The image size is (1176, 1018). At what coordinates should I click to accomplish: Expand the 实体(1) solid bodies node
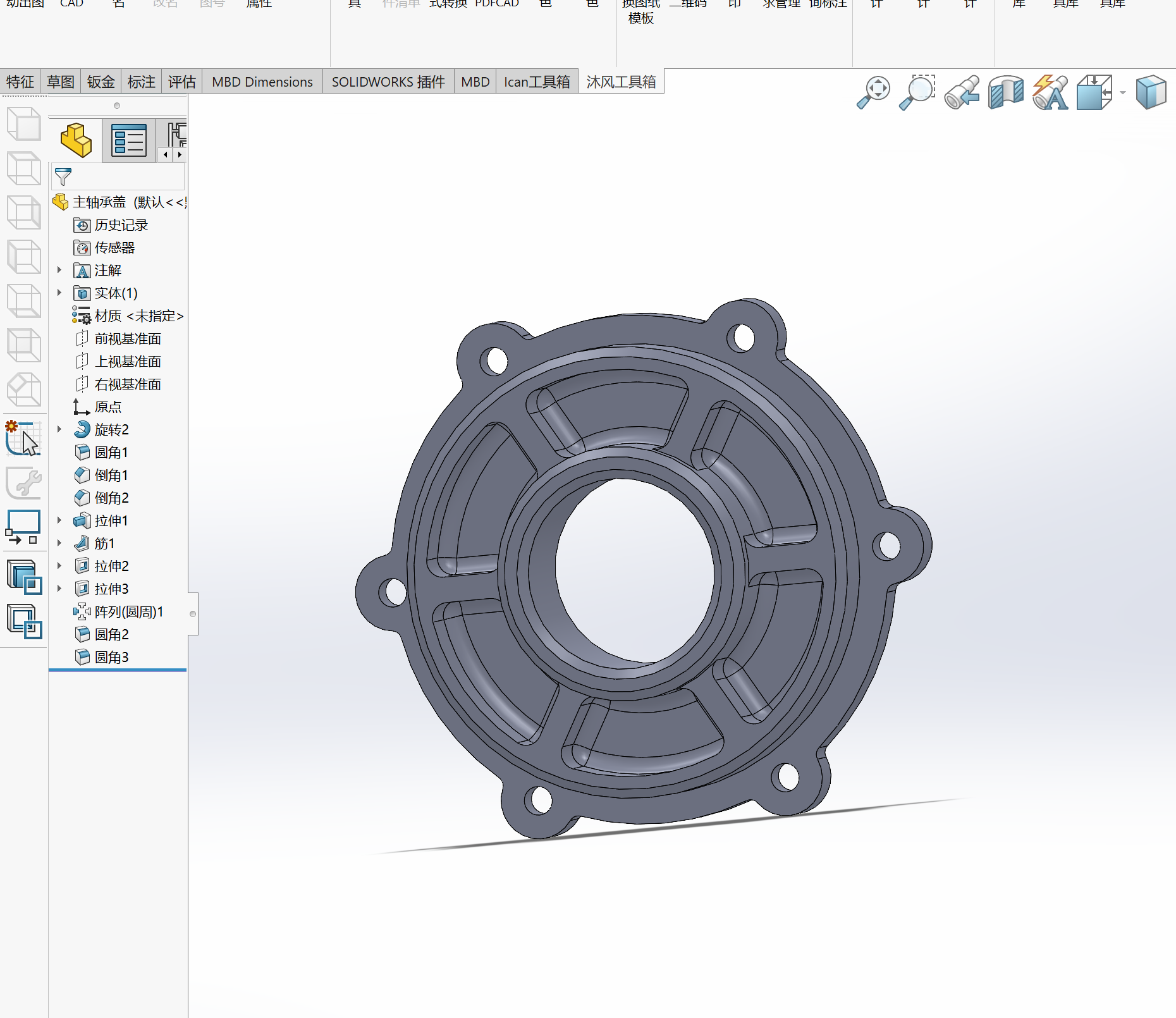tap(59, 293)
